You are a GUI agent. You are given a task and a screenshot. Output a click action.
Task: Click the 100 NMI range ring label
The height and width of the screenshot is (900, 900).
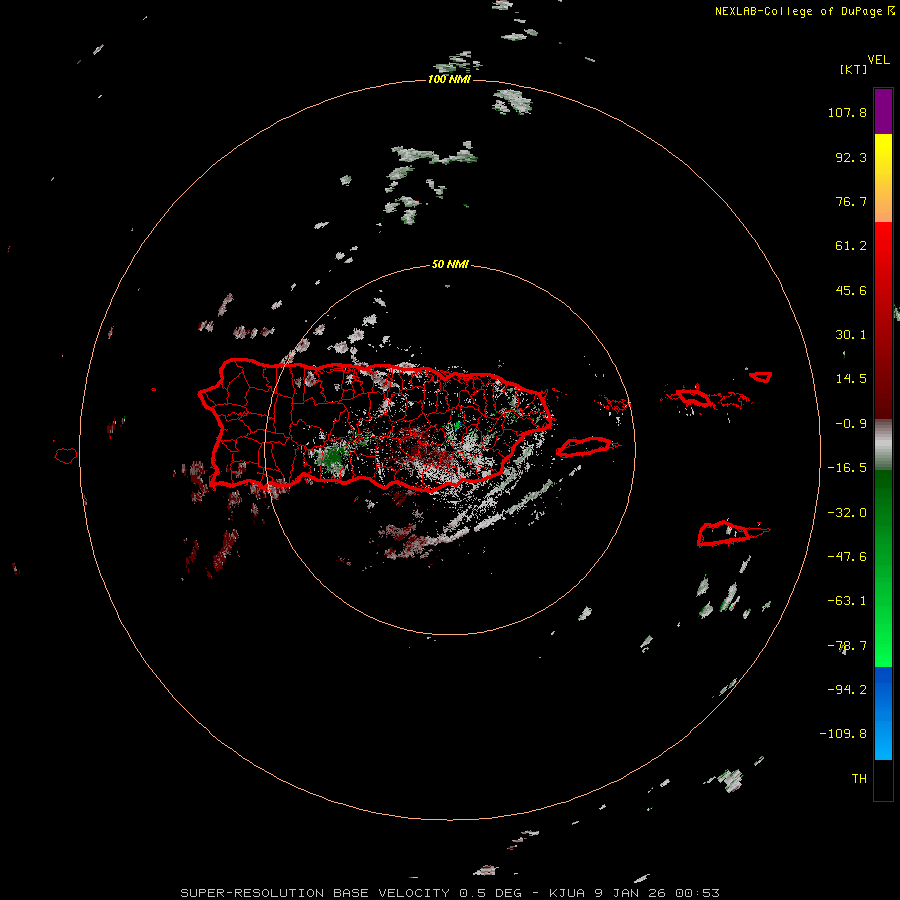coord(449,79)
